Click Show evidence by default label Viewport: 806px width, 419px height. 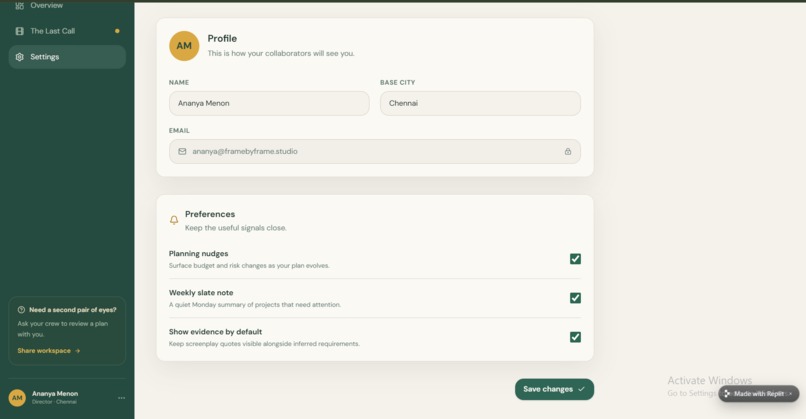click(x=215, y=332)
